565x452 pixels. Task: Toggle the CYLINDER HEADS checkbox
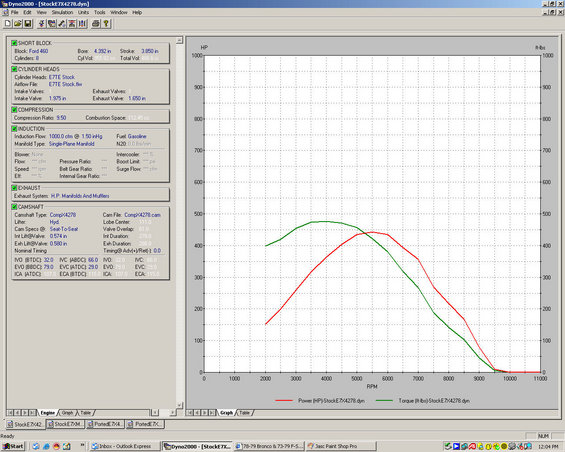pyautogui.click(x=14, y=69)
